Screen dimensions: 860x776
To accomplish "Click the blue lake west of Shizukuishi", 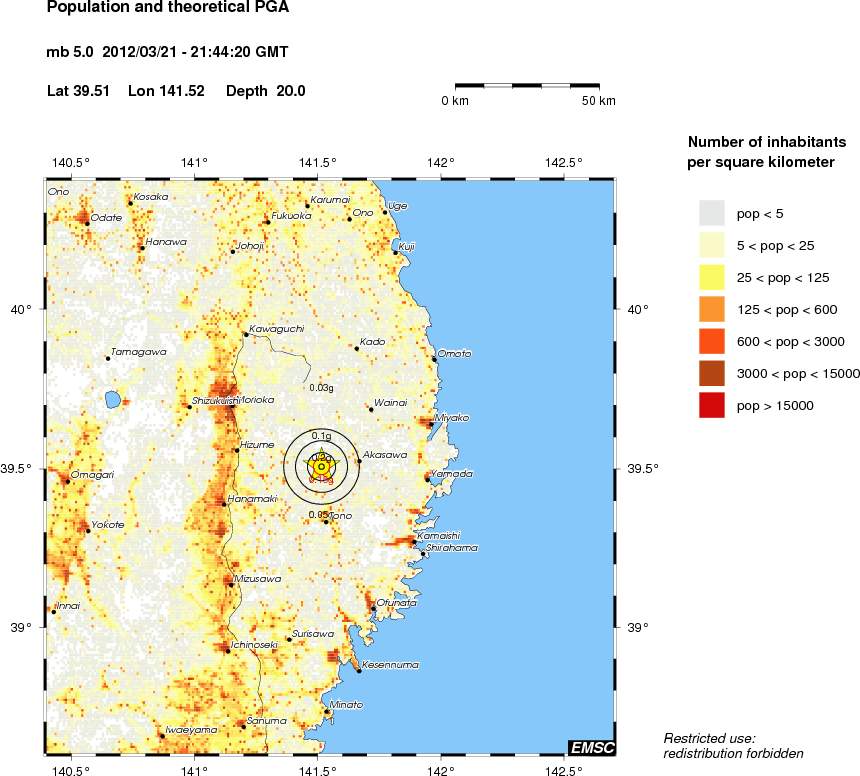I will [x=112, y=399].
